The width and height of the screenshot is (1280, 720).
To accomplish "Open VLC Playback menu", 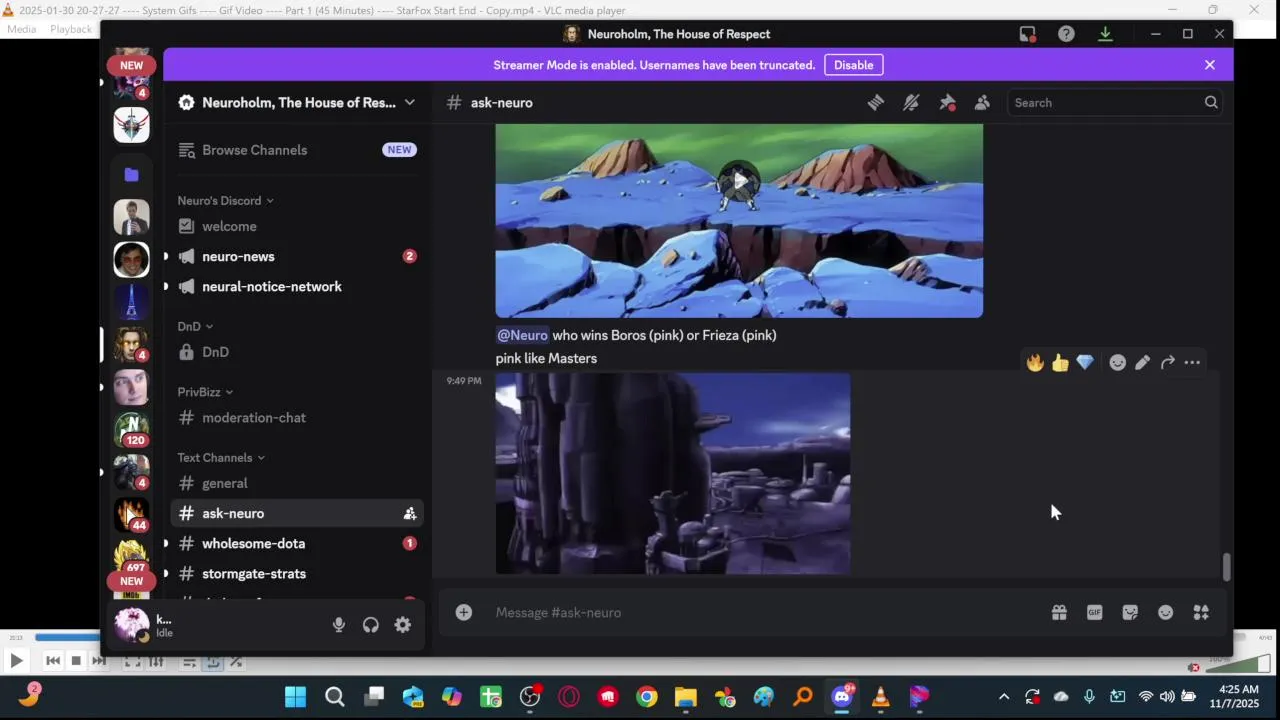I will [71, 29].
